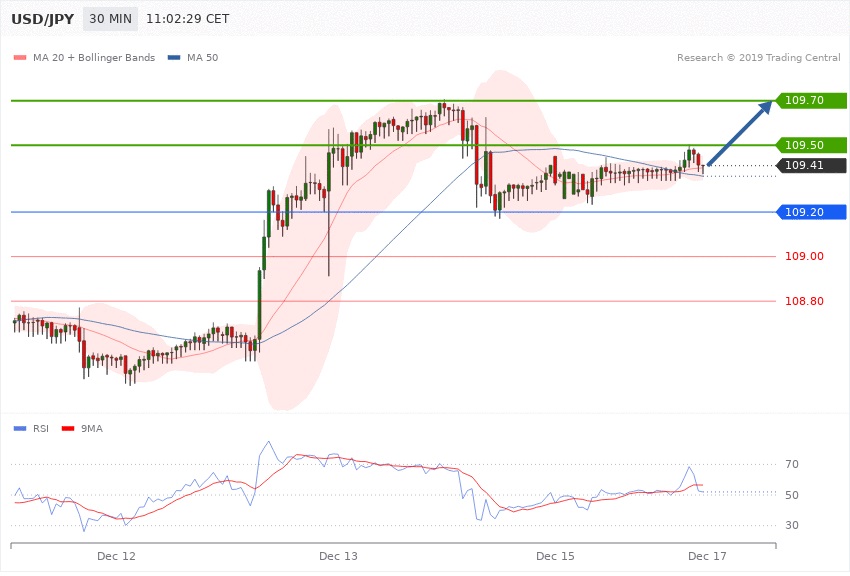Click the 108.80 support level label
The height and width of the screenshot is (576, 850).
(x=804, y=301)
